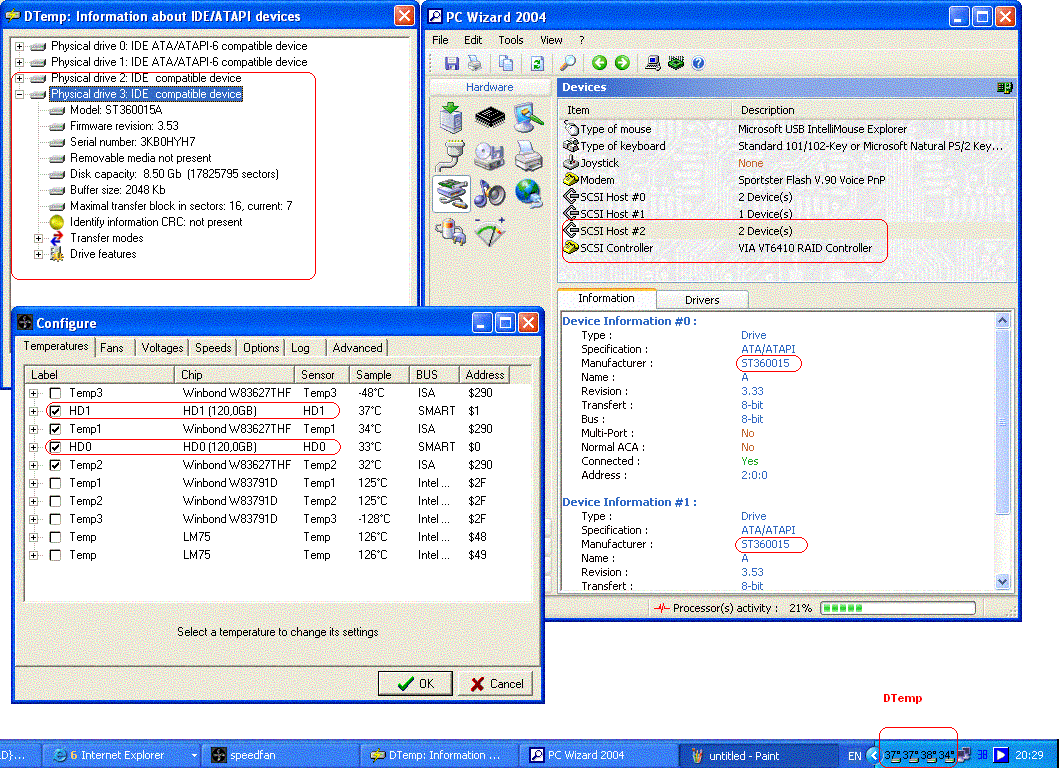1059x768 pixels.
Task: Click the network computers tray icon
Action: pos(965,754)
